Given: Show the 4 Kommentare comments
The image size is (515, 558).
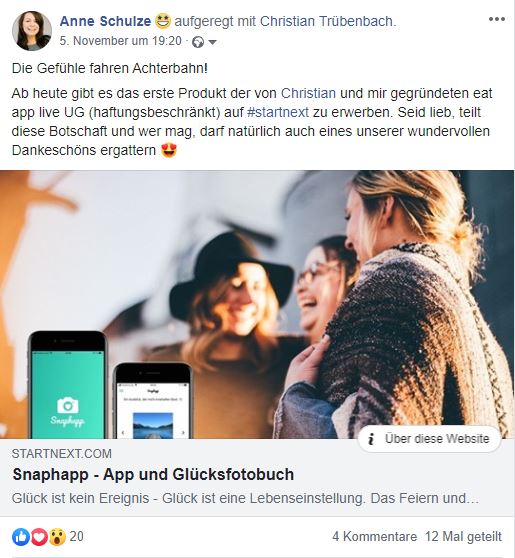Looking at the screenshot, I should point(374,536).
